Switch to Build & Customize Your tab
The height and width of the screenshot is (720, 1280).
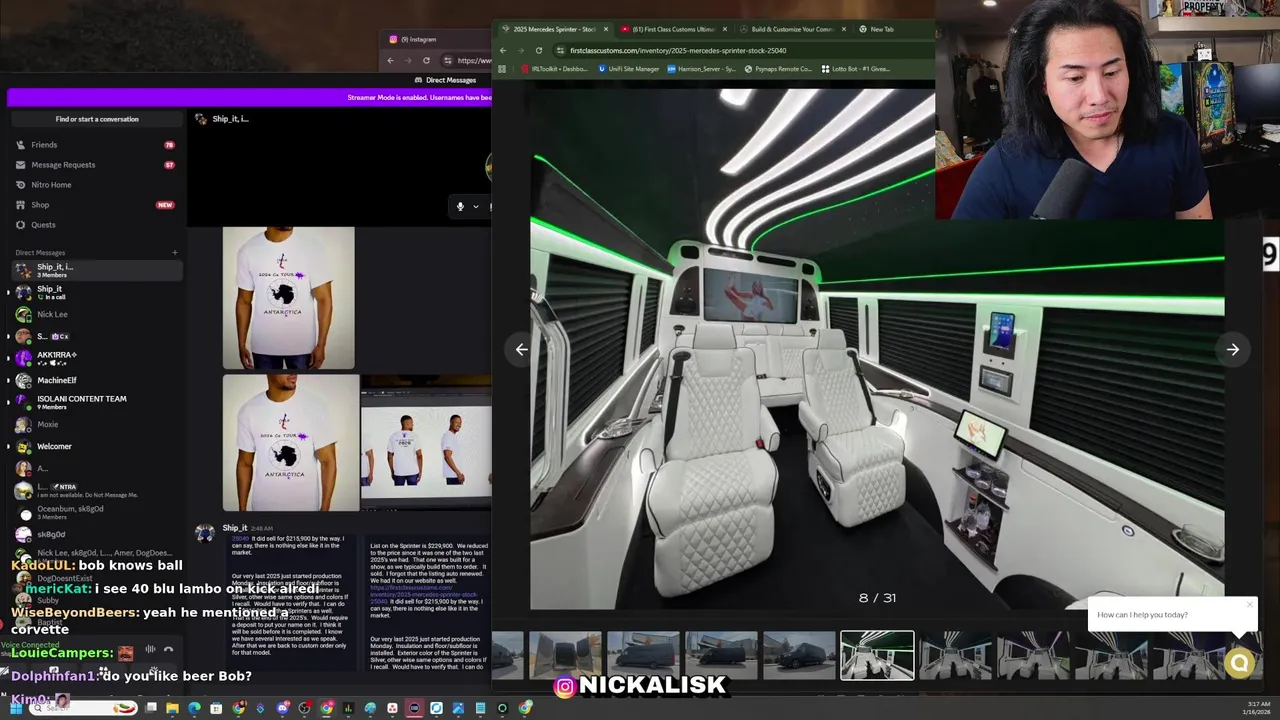click(x=792, y=29)
